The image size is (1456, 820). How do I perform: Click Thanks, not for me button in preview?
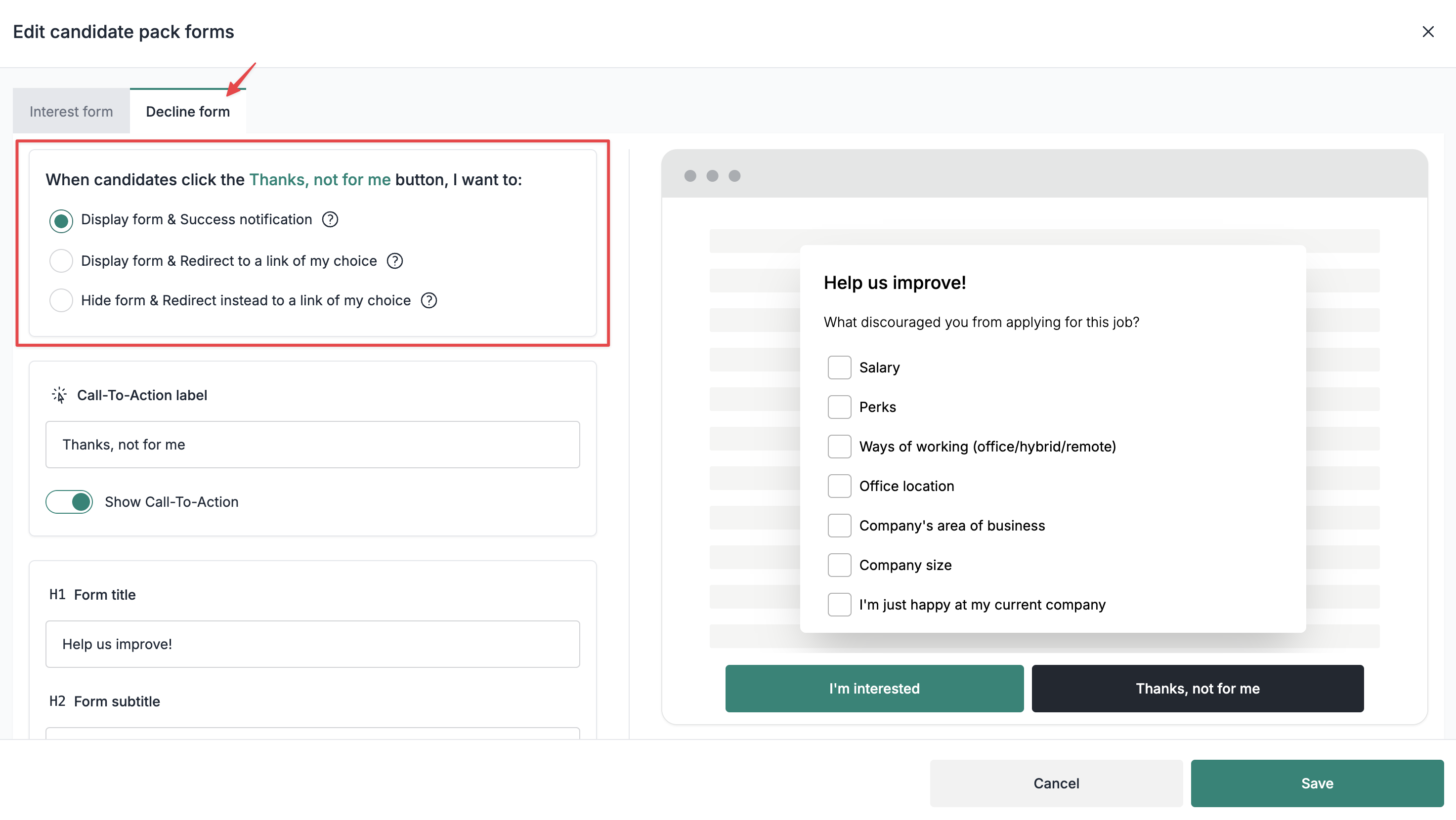pos(1197,688)
